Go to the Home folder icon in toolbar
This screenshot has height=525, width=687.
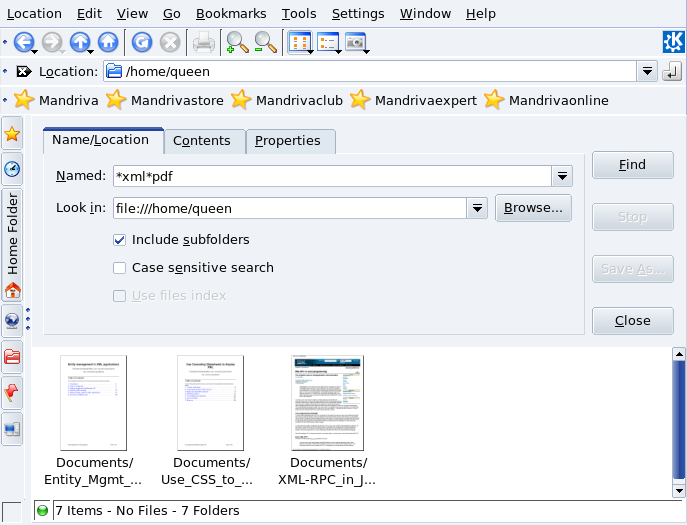pos(108,42)
